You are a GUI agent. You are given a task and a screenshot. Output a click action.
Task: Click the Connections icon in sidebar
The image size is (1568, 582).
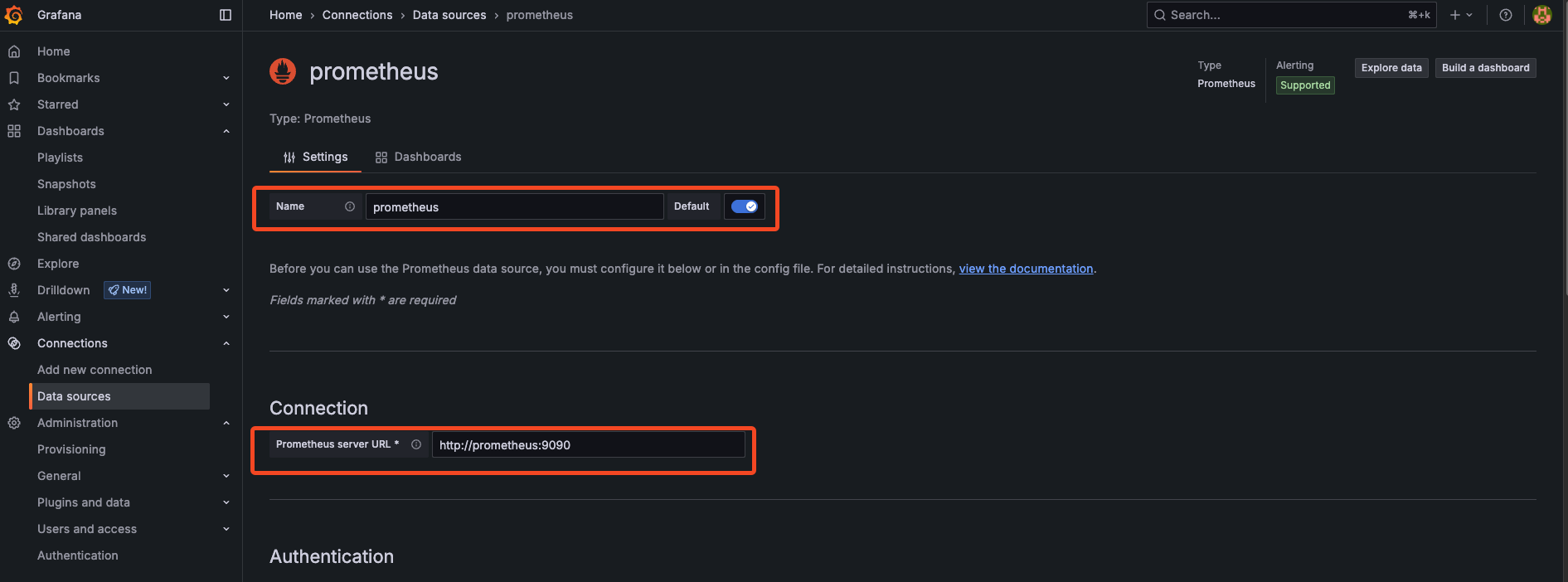14,343
